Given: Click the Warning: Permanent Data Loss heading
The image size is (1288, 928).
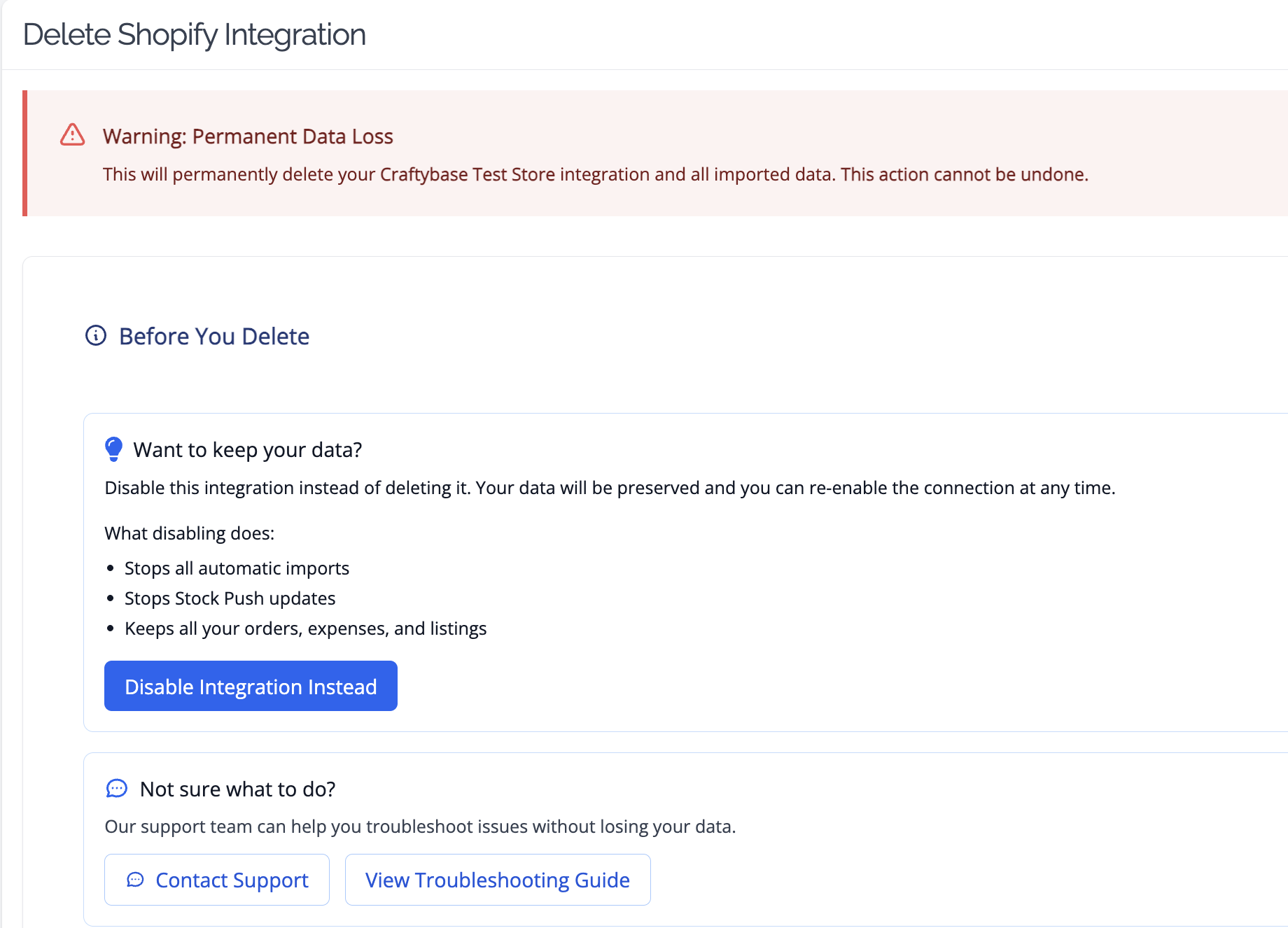Looking at the screenshot, I should [248, 136].
